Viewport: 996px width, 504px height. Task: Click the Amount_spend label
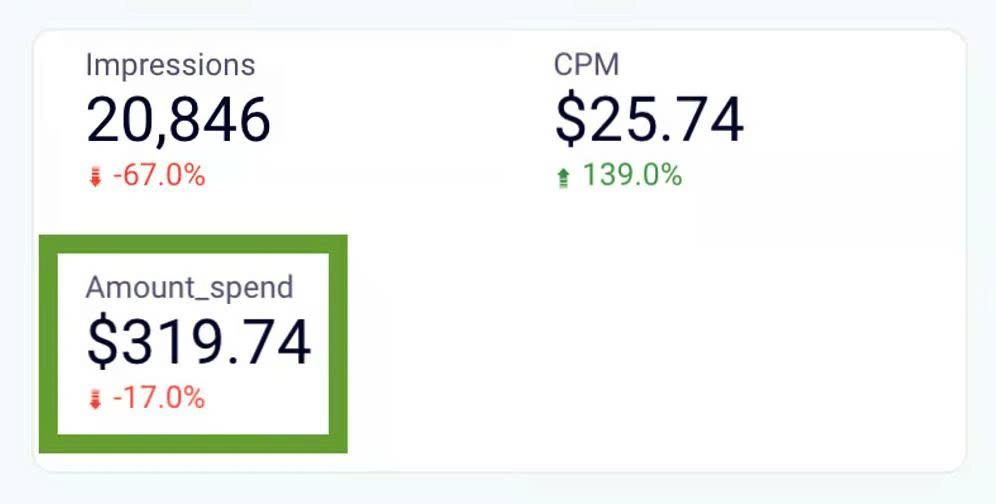coord(189,288)
